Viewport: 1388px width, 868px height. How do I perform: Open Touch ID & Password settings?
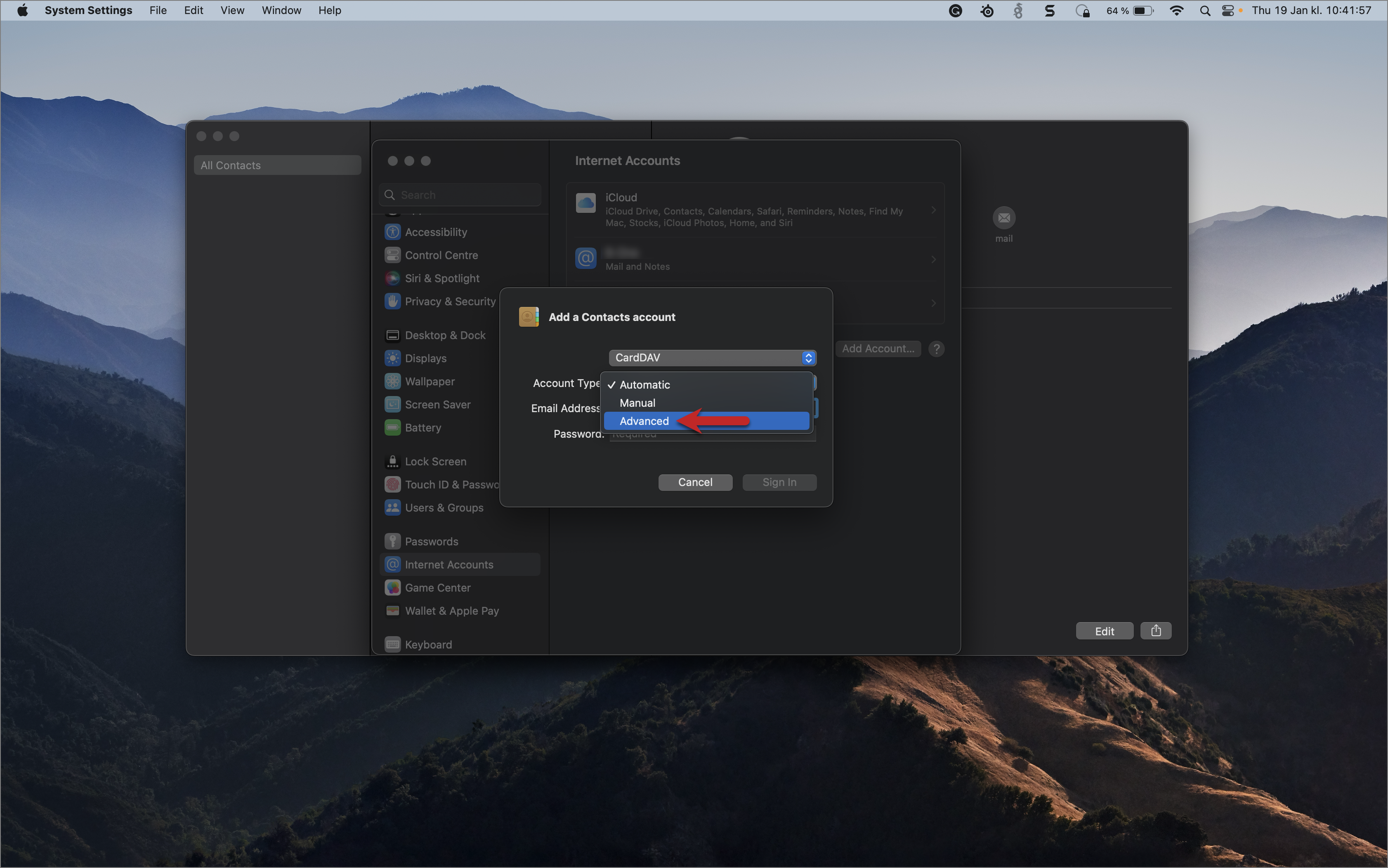(x=440, y=484)
